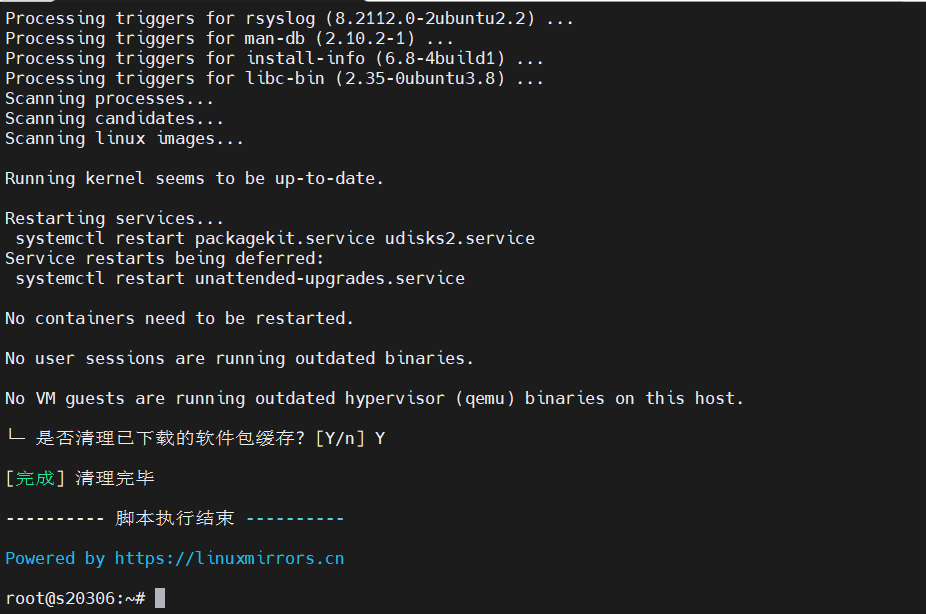The height and width of the screenshot is (614, 926).
Task: Click the terminal cursor block after the prompt
Action: tap(160, 598)
